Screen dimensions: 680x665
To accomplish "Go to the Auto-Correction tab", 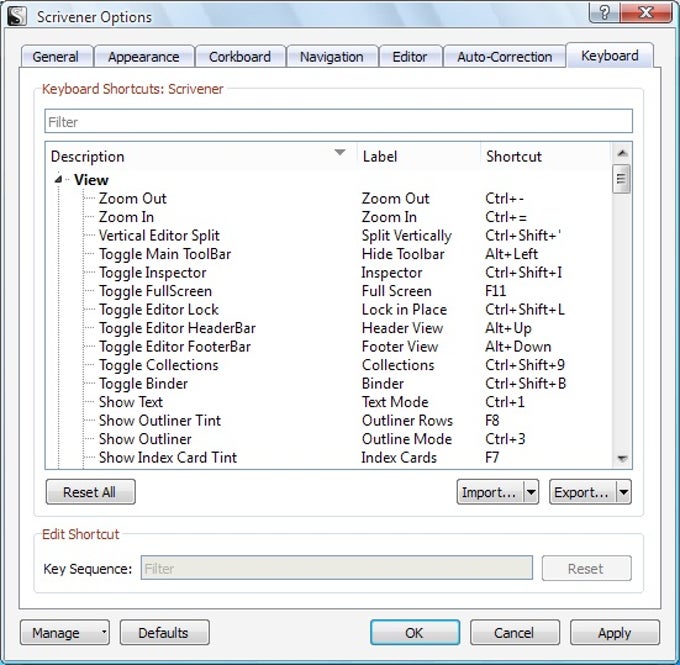I will pyautogui.click(x=504, y=57).
